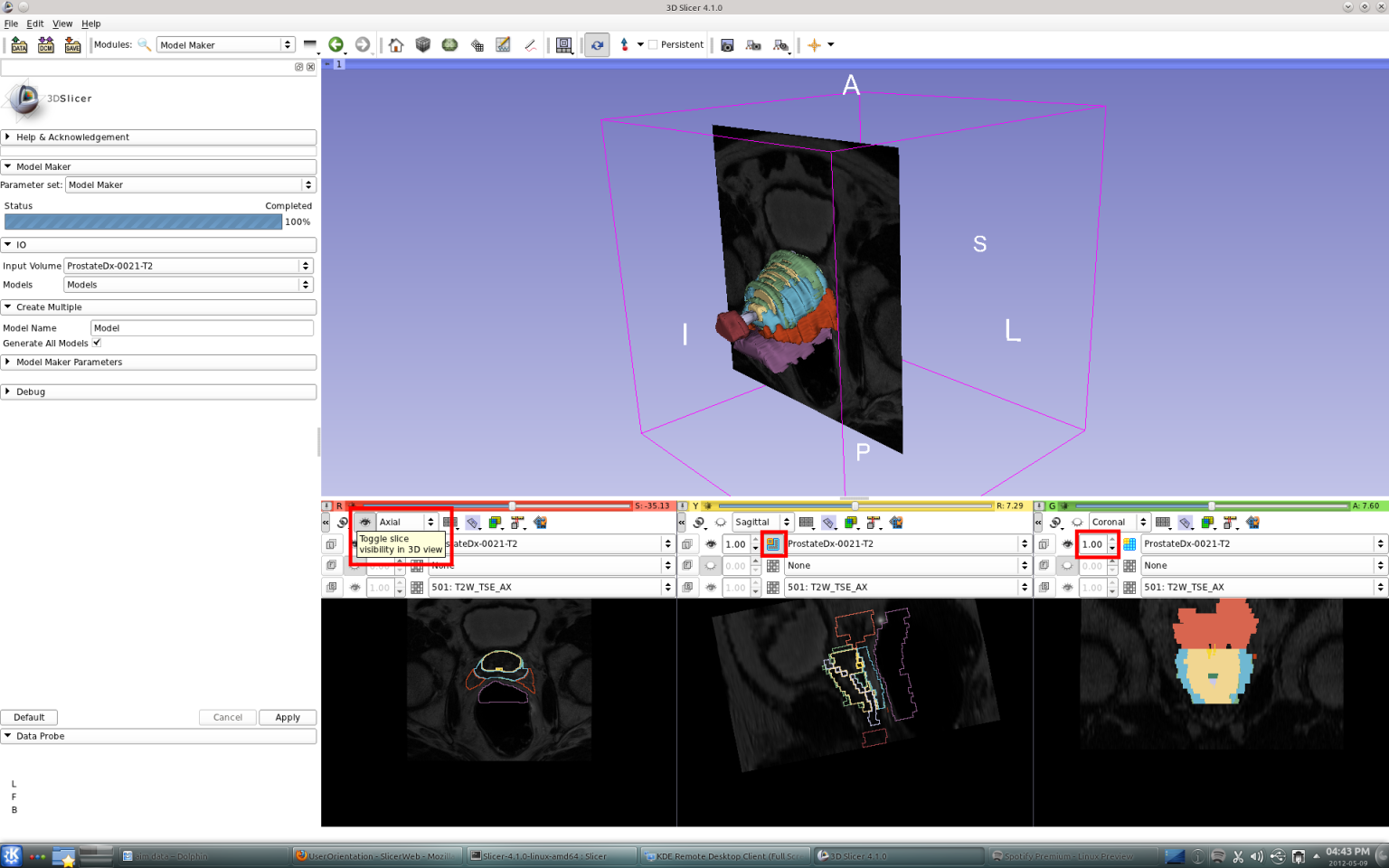Screen dimensions: 1389x868
Task: Open the Home (Welcome) module icon
Action: coord(396,44)
